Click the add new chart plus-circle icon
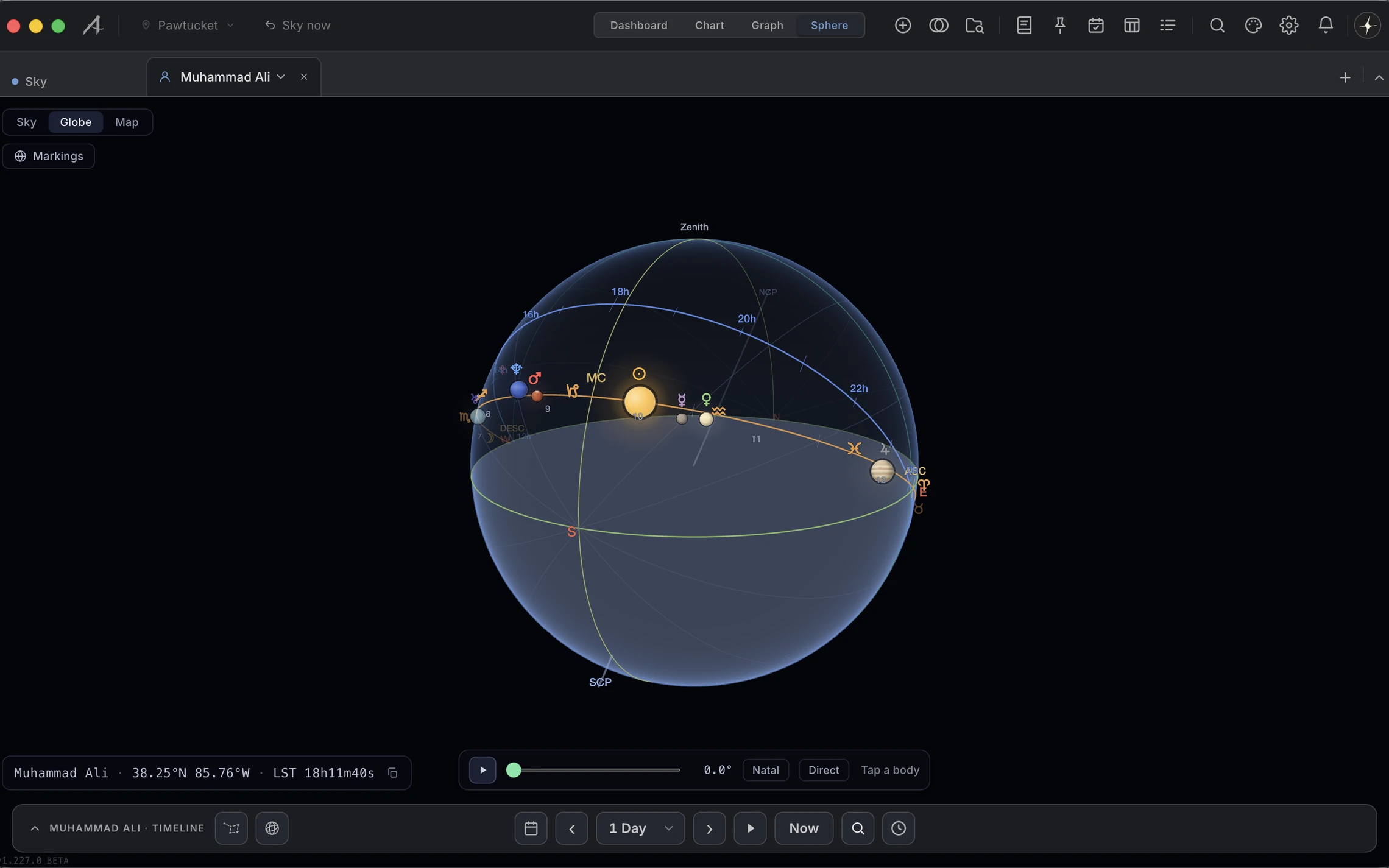This screenshot has height=868, width=1389. pos(903,25)
